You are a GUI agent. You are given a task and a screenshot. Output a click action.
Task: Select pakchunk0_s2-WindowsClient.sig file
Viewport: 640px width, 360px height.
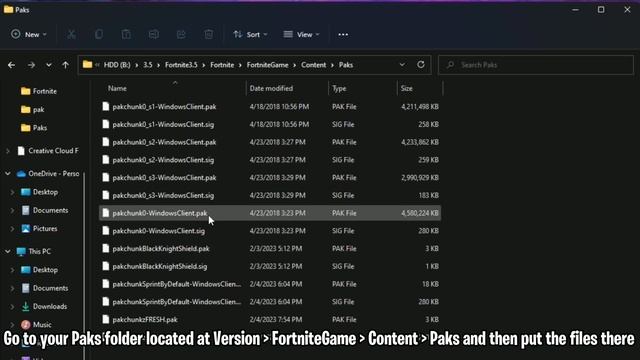[270, 160]
